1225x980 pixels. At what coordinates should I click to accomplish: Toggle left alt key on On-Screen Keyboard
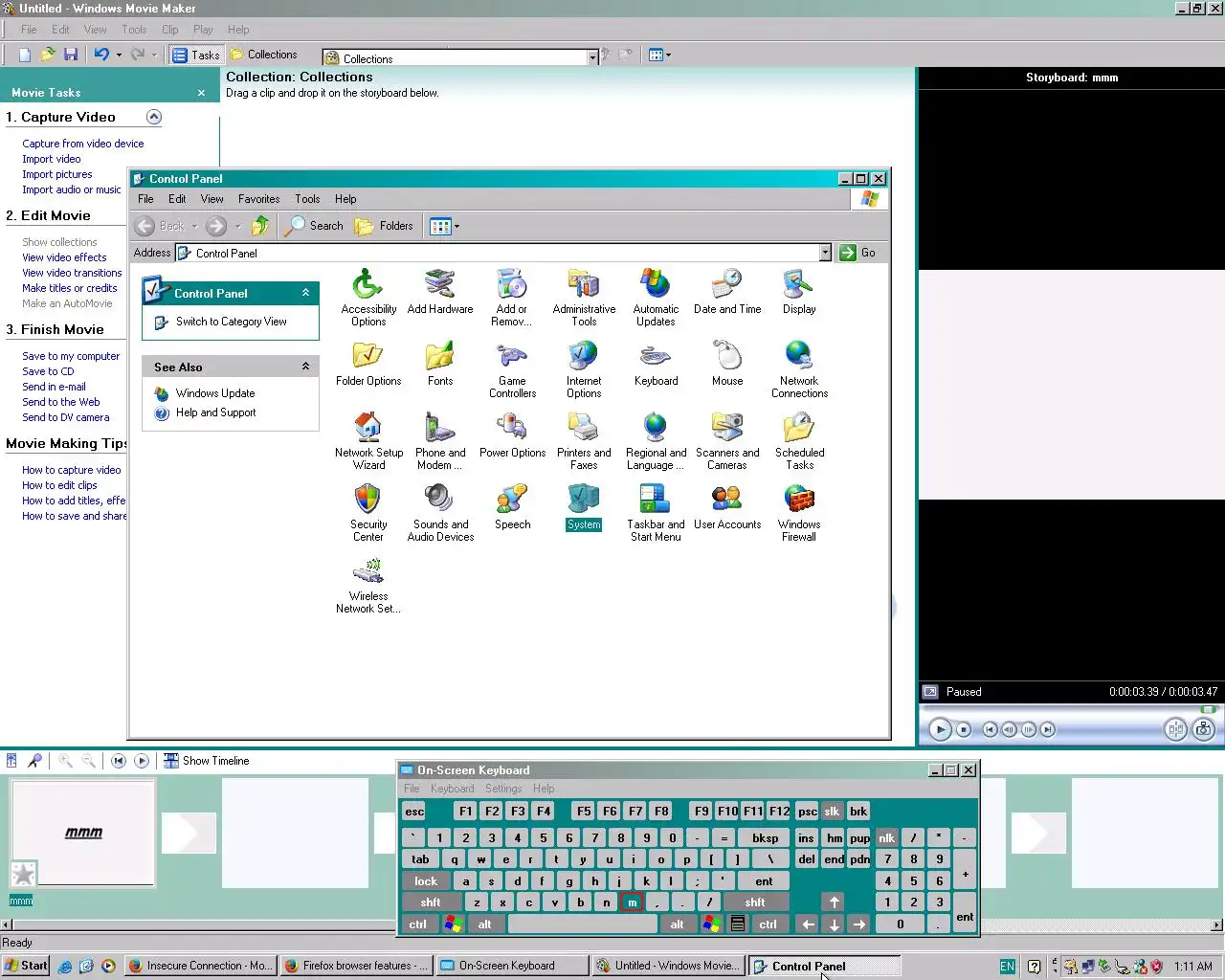coord(484,924)
